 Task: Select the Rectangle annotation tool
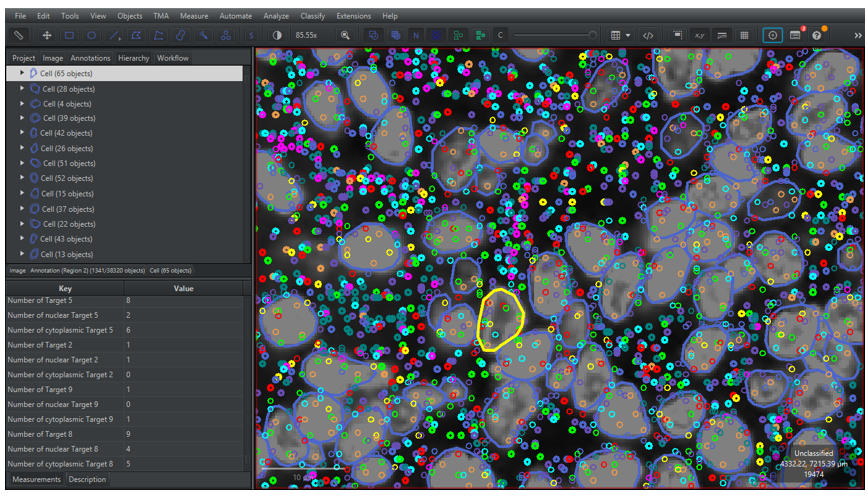[69, 35]
